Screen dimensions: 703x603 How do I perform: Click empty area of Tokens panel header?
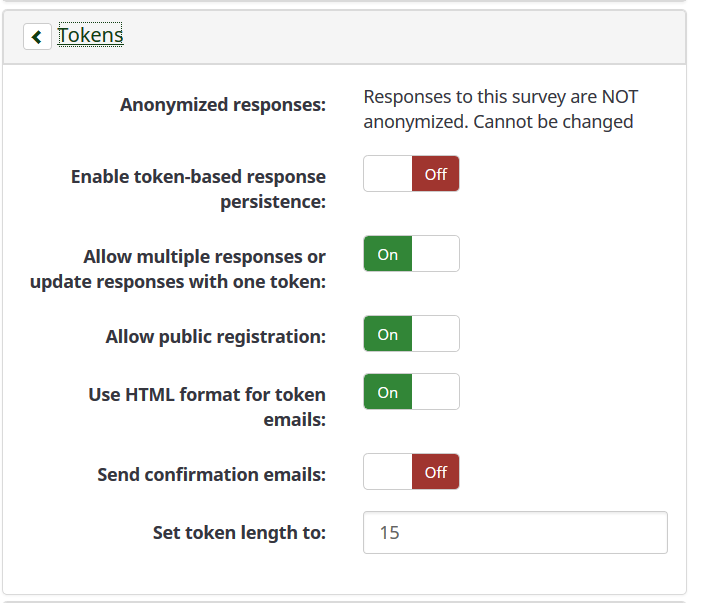tap(400, 37)
